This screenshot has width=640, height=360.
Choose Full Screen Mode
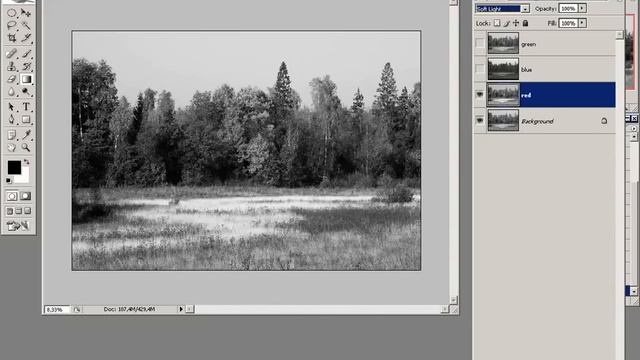tap(27, 211)
